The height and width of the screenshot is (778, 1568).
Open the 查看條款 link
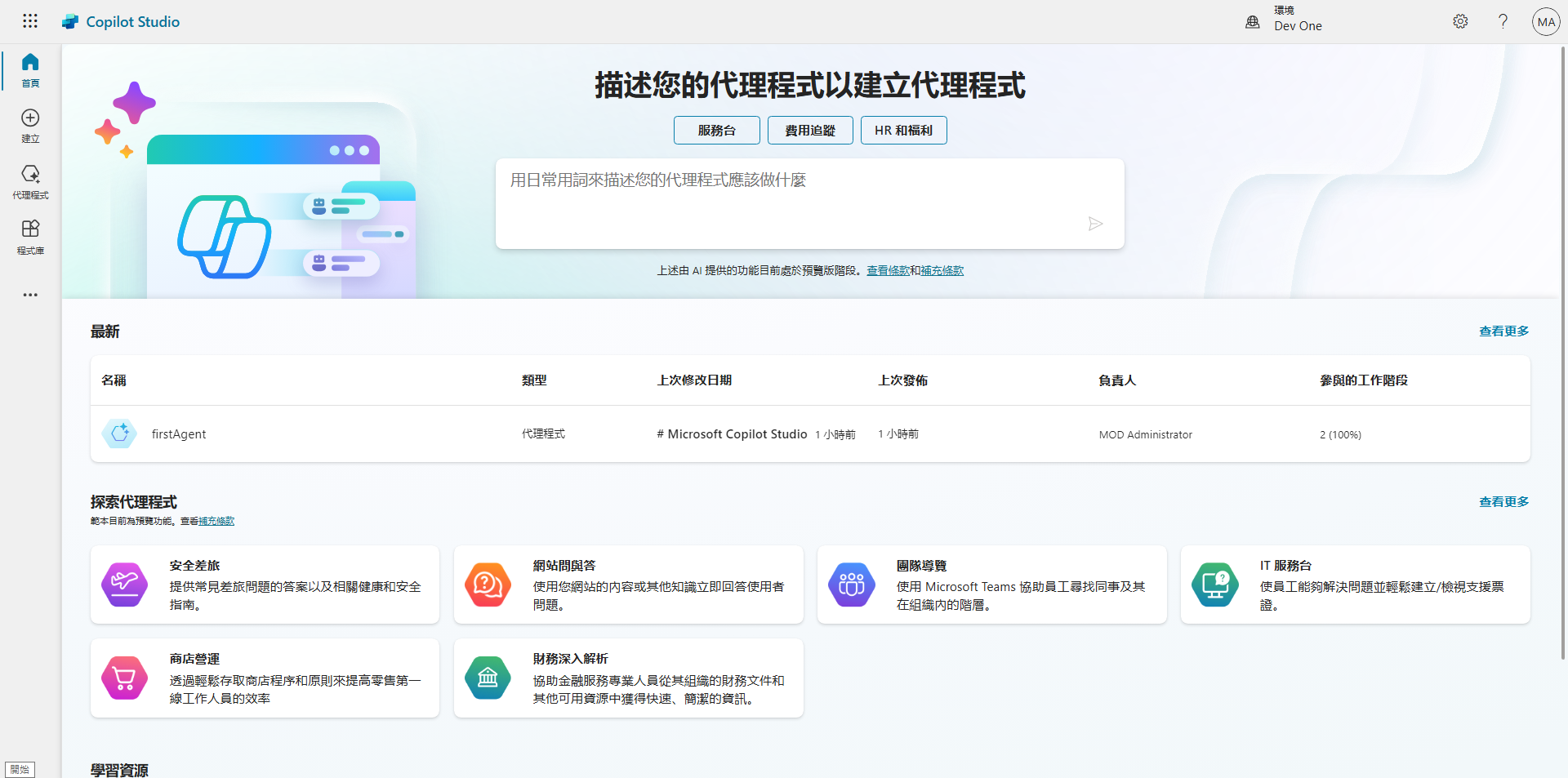(x=888, y=270)
